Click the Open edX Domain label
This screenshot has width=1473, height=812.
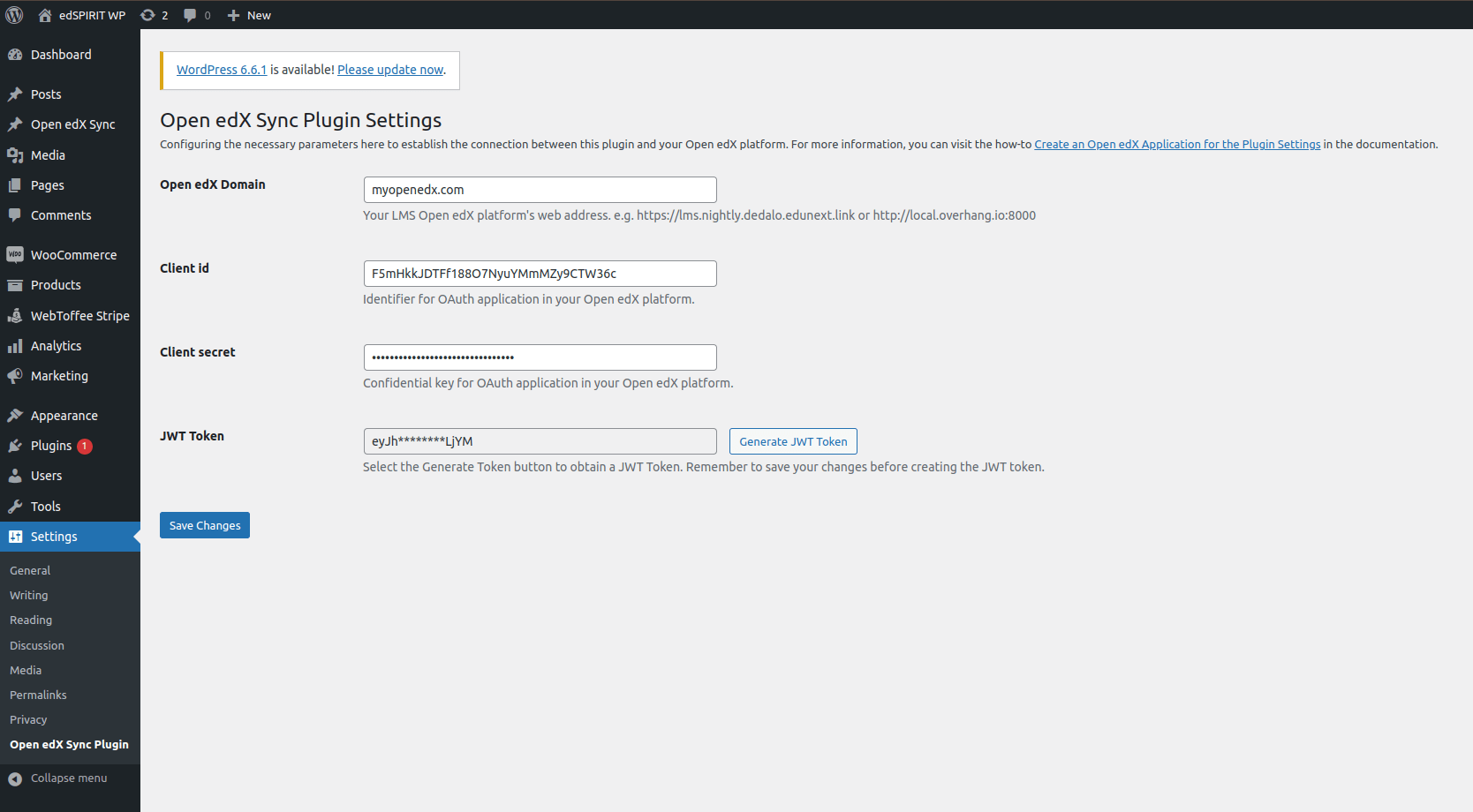pos(213,184)
